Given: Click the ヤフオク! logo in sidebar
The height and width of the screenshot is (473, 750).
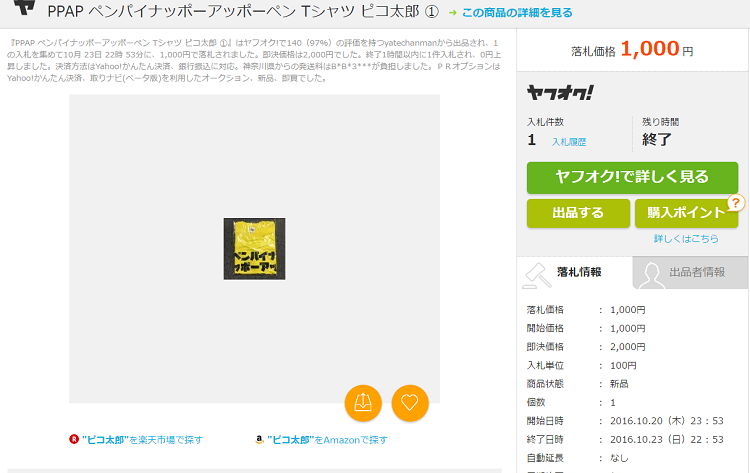Looking at the screenshot, I should pyautogui.click(x=560, y=93).
